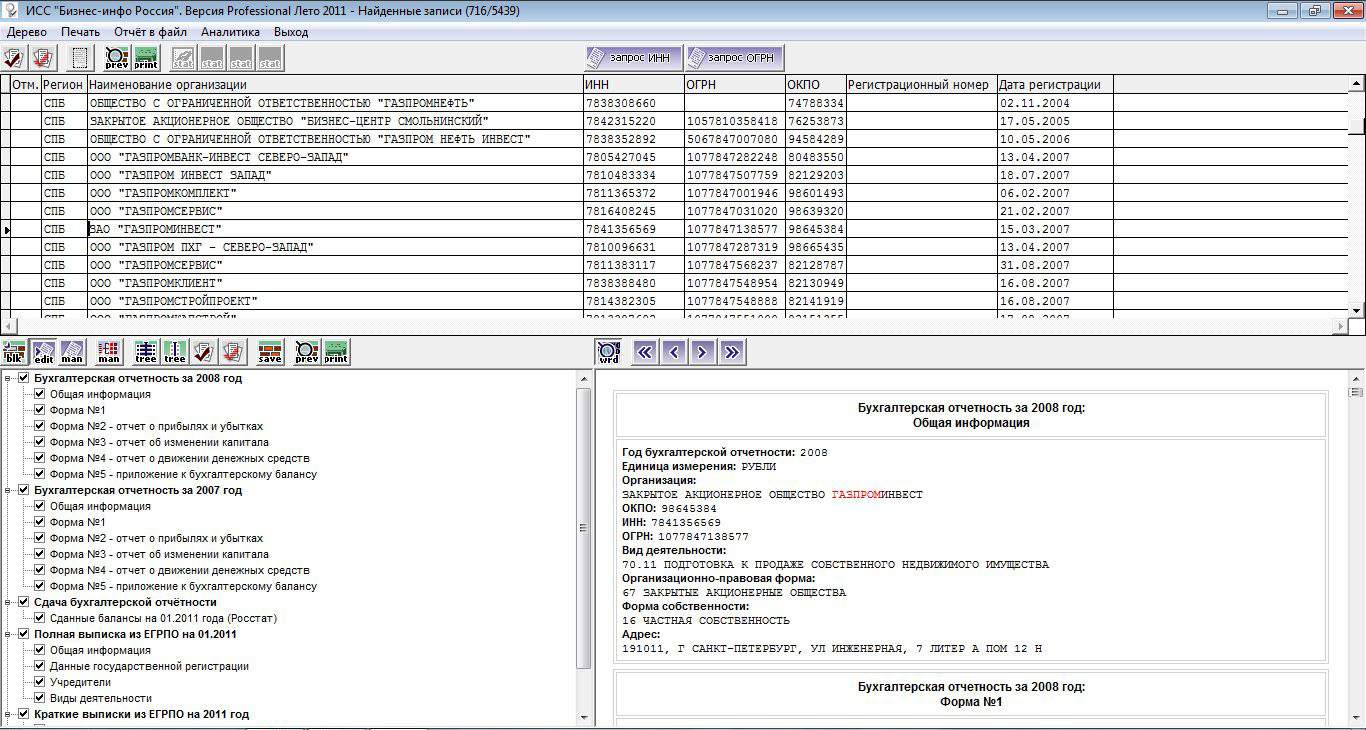The height and width of the screenshot is (730, 1366).
Task: Jump to last record with double-right arrow
Action: click(x=732, y=352)
